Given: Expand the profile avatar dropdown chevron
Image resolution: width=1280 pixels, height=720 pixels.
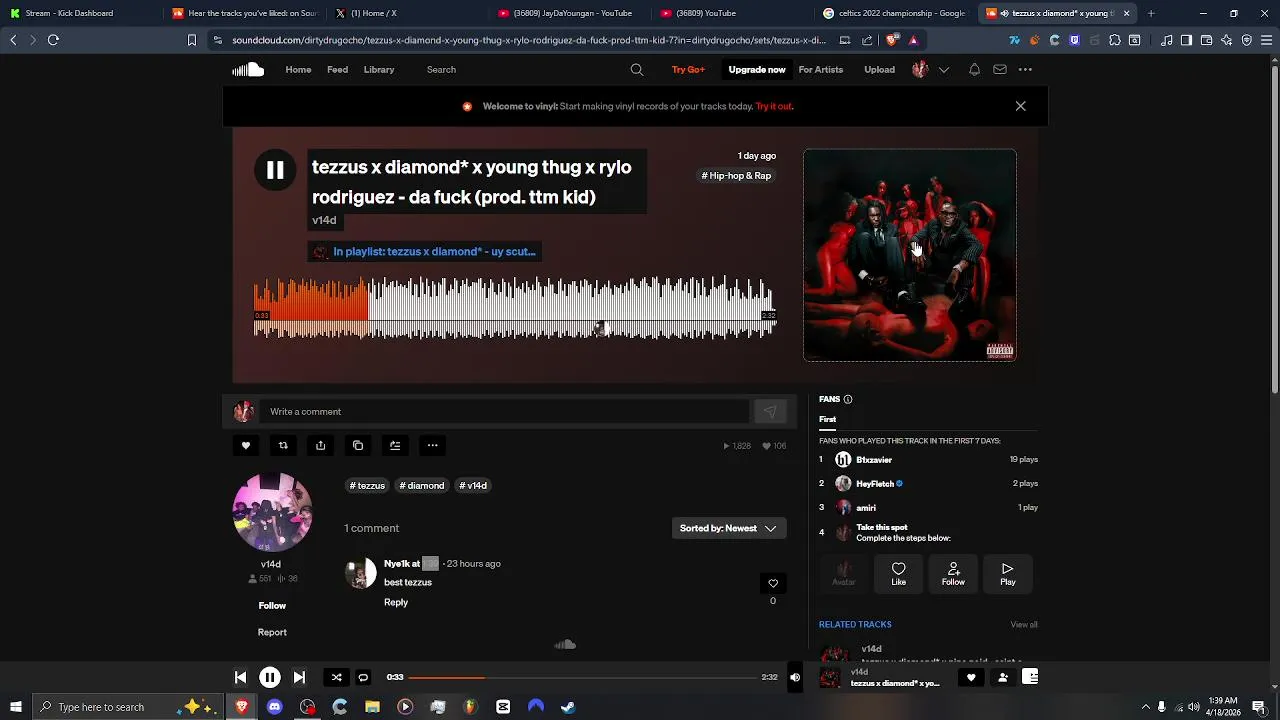Looking at the screenshot, I should pos(943,69).
